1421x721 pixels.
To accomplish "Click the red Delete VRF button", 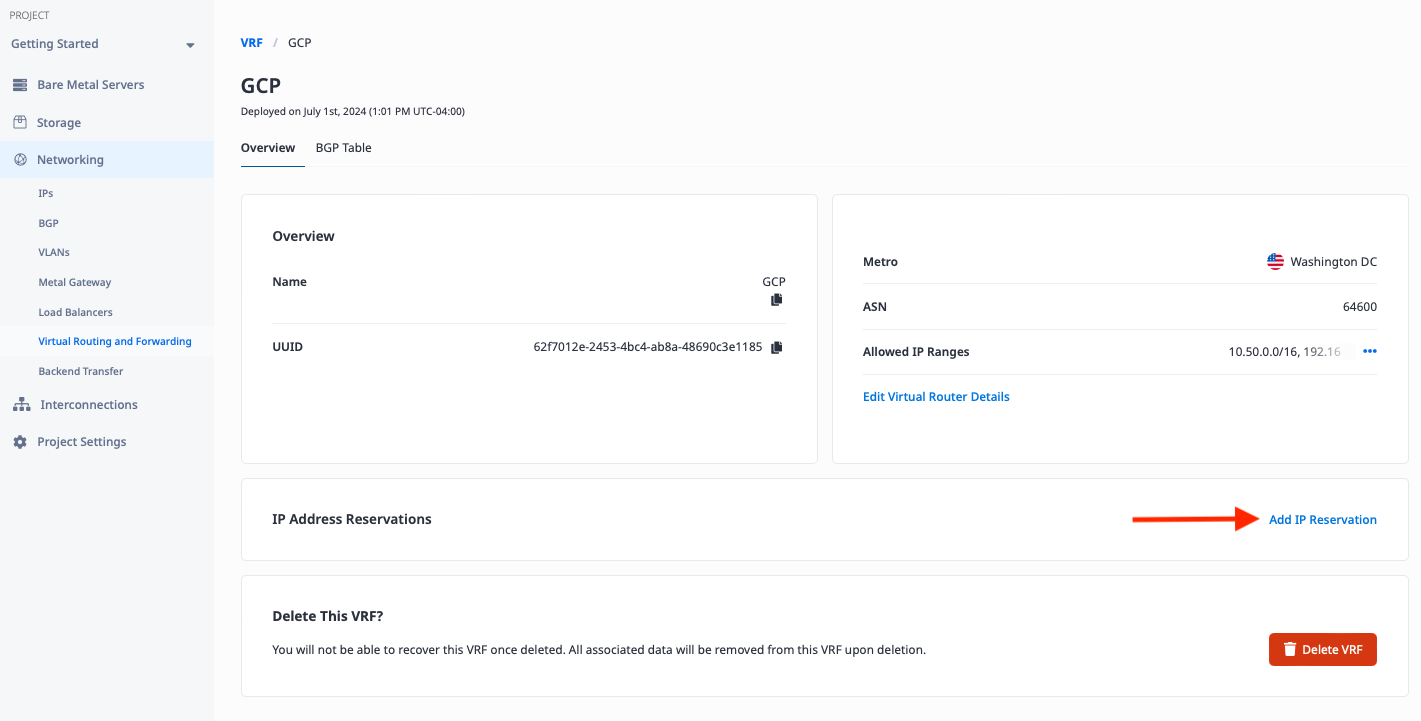I will [1322, 650].
